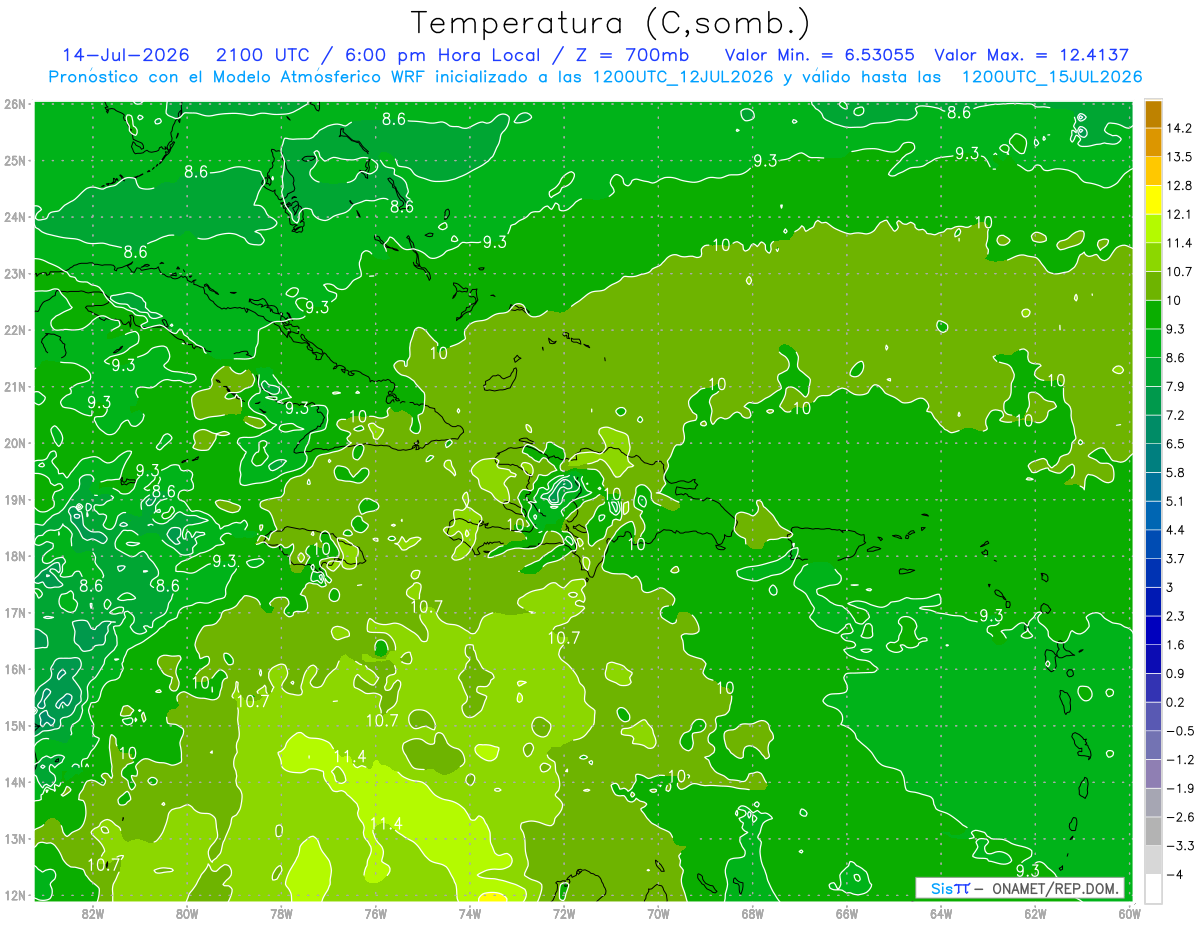The image size is (1200, 927).
Task: Click colorbar label '2.3'
Action: tap(1178, 616)
